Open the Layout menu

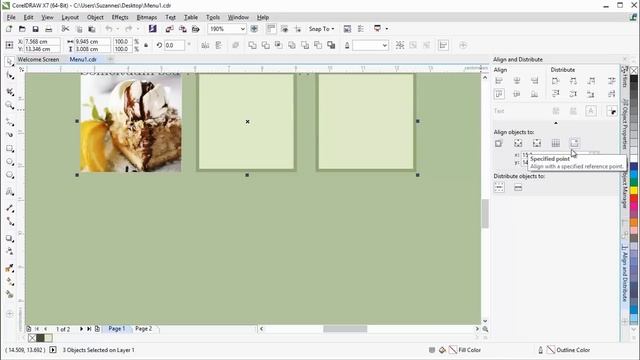point(70,17)
